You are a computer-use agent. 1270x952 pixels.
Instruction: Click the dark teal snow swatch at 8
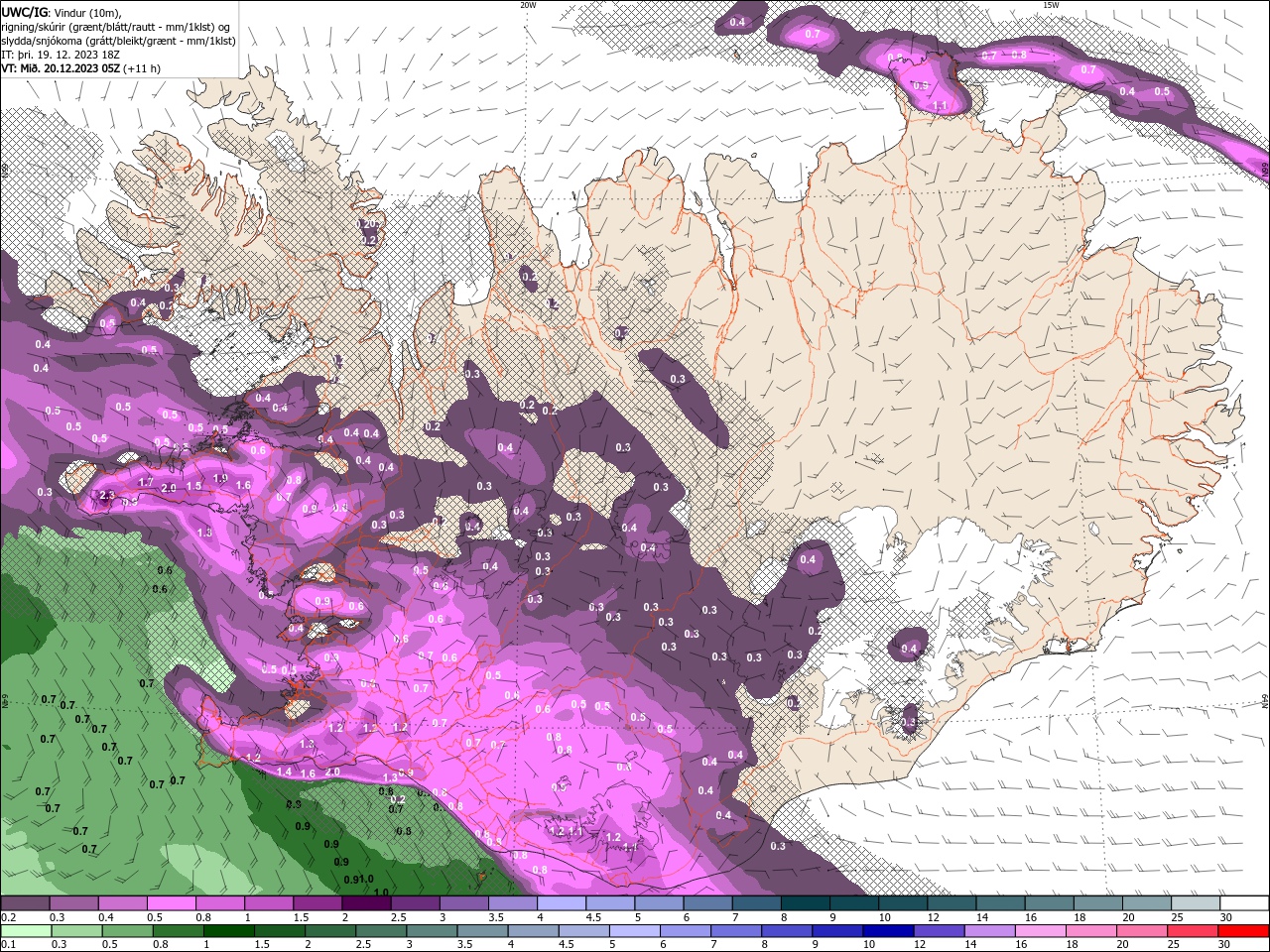tap(806, 904)
